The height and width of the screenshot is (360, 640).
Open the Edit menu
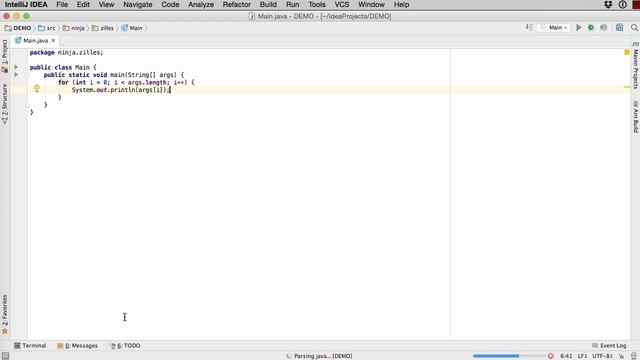point(83,4)
